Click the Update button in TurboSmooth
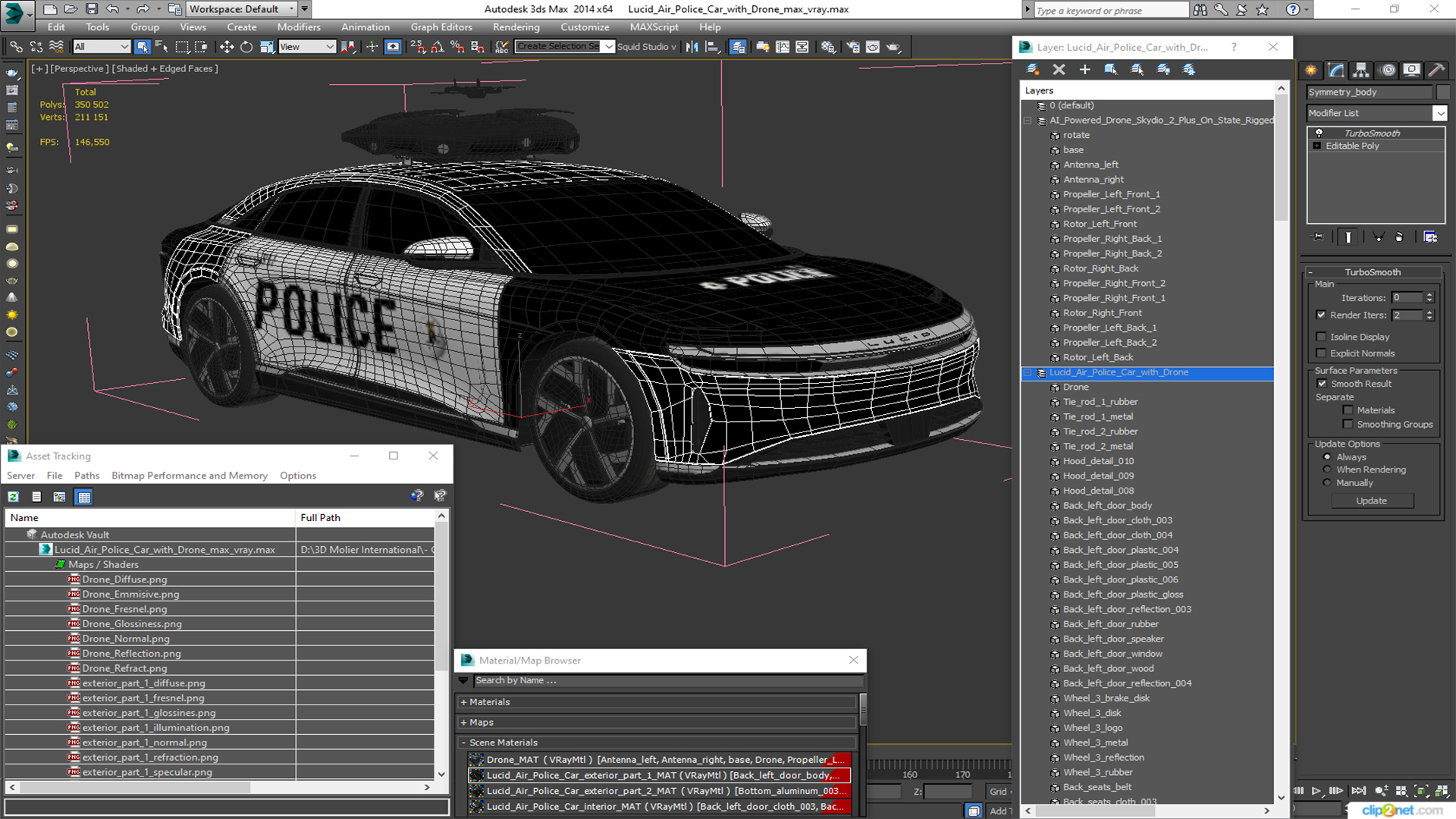1456x819 pixels. 1371,501
